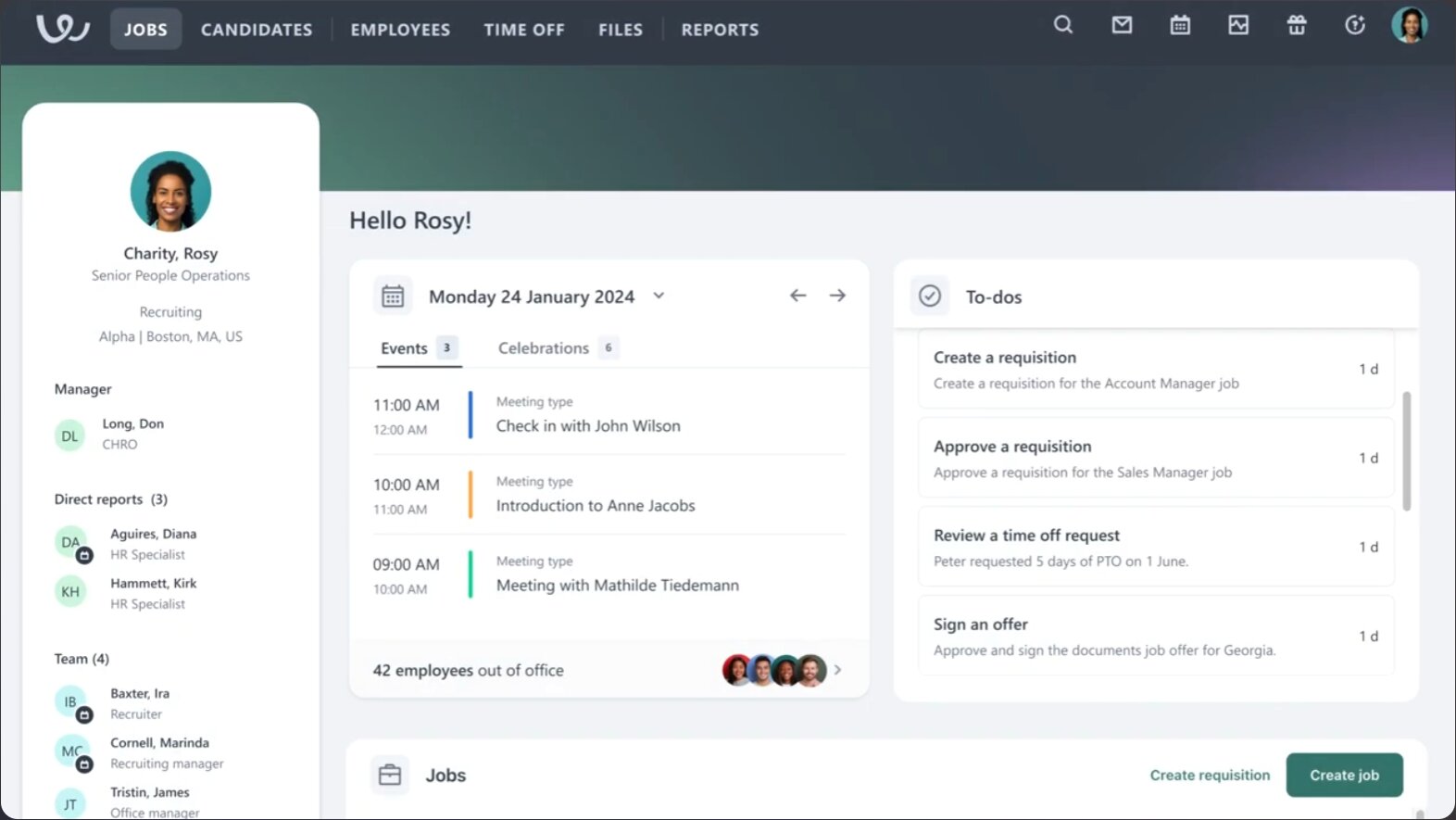Go to previous day with left arrow
This screenshot has height=820, width=1456.
pyautogui.click(x=797, y=296)
